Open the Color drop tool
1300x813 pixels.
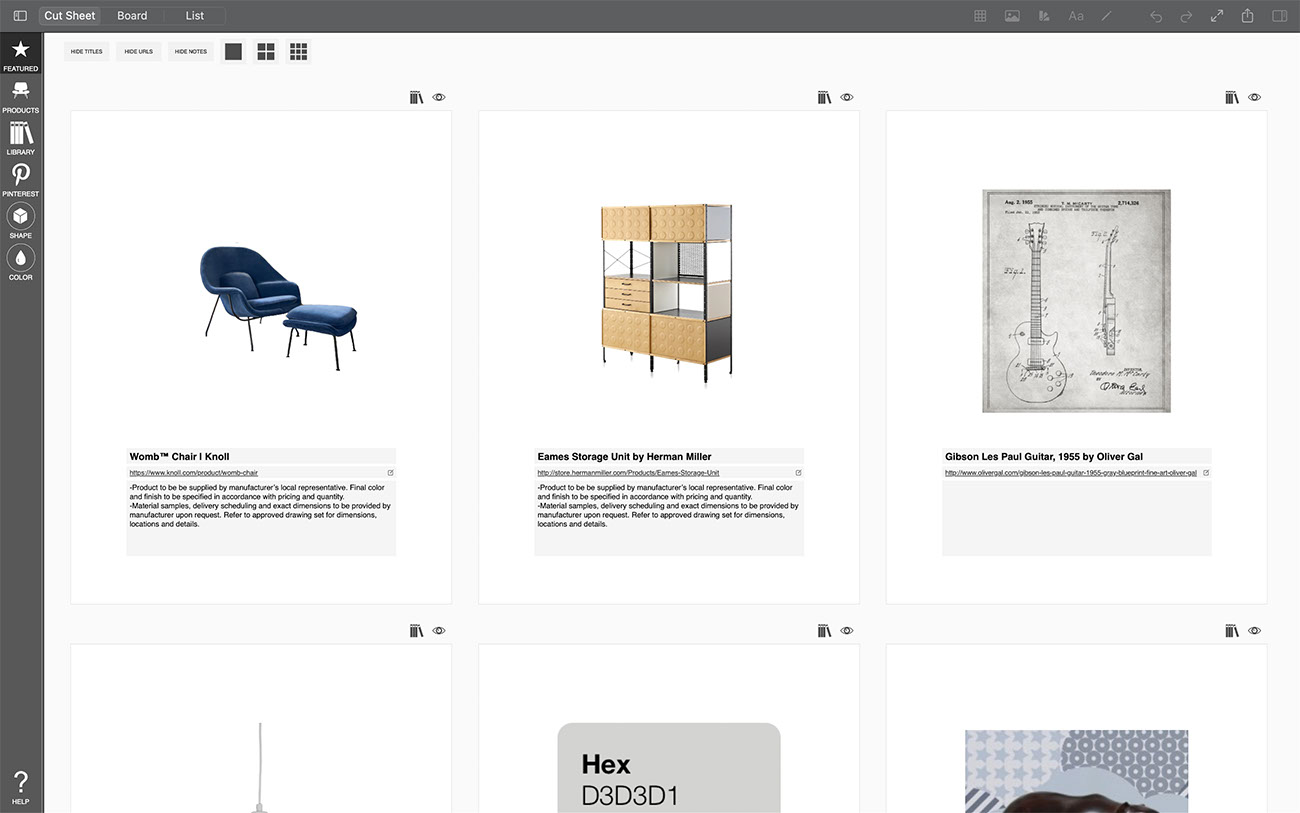coord(20,263)
